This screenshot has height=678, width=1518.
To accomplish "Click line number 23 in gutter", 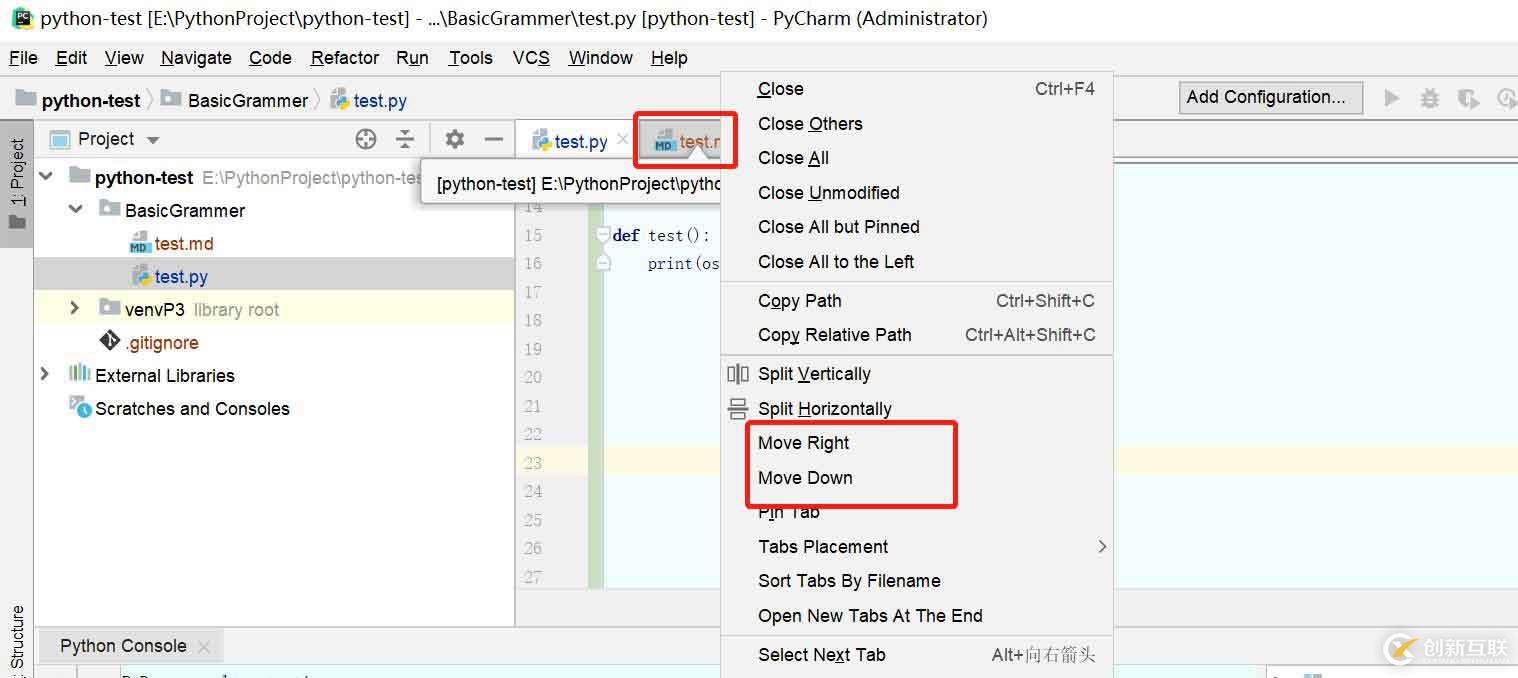I will pos(532,463).
